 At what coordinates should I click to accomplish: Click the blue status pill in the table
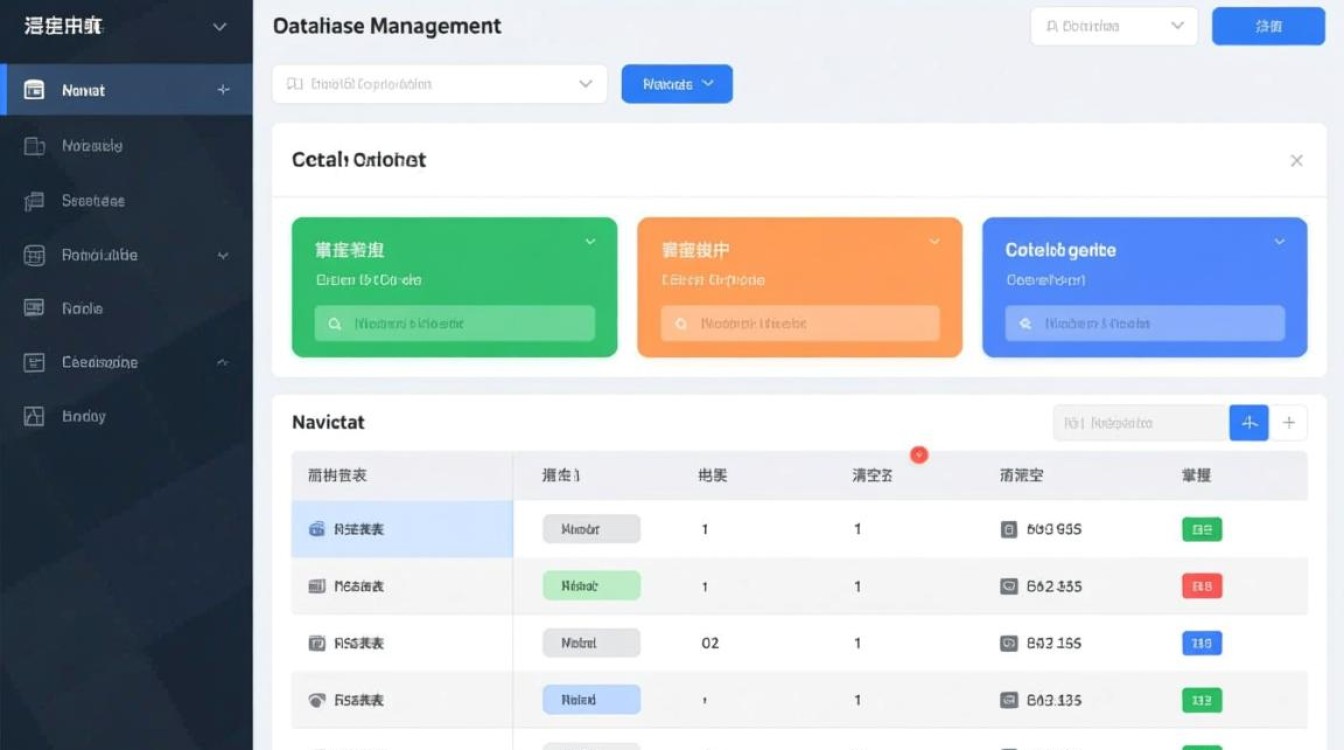(x=592, y=700)
